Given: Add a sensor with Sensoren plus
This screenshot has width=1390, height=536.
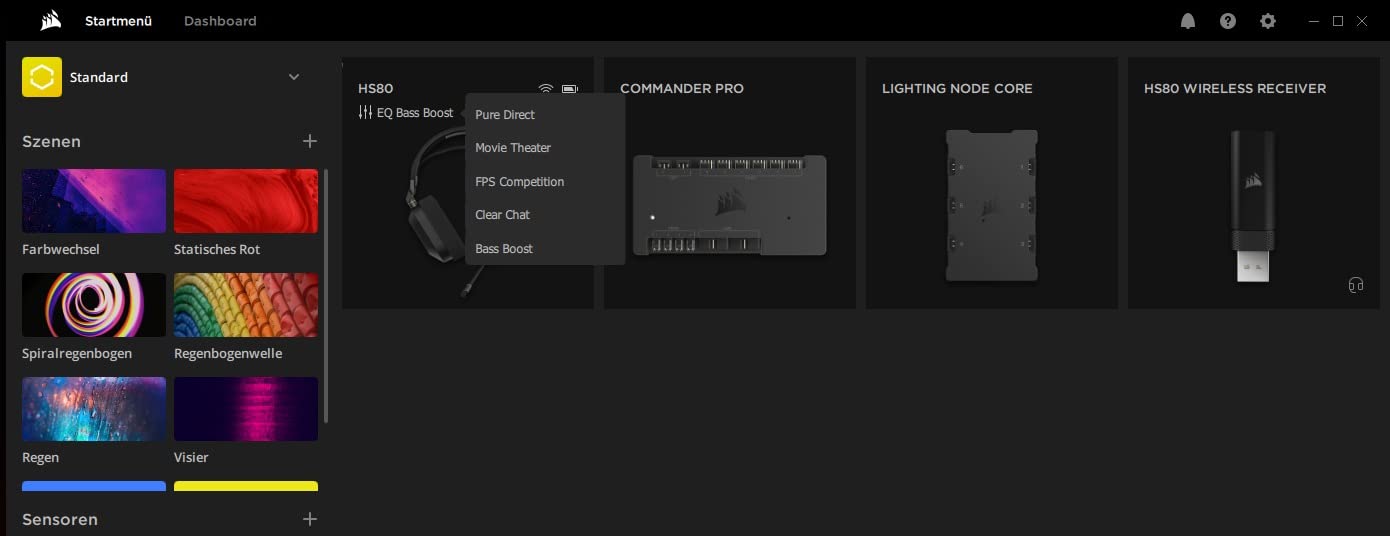Looking at the screenshot, I should click(x=310, y=519).
